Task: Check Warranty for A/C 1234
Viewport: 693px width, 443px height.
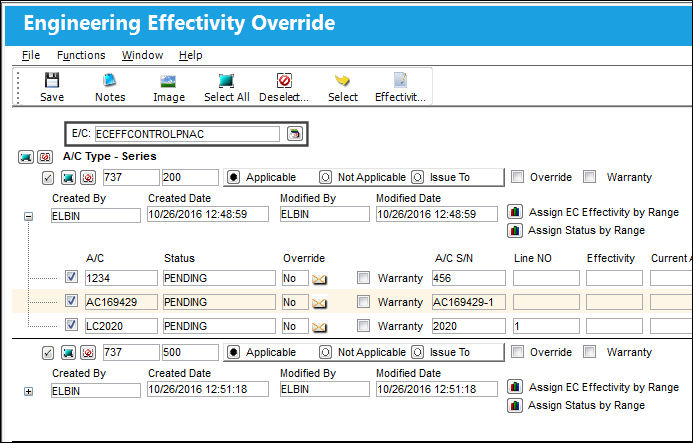Action: pyautogui.click(x=363, y=278)
